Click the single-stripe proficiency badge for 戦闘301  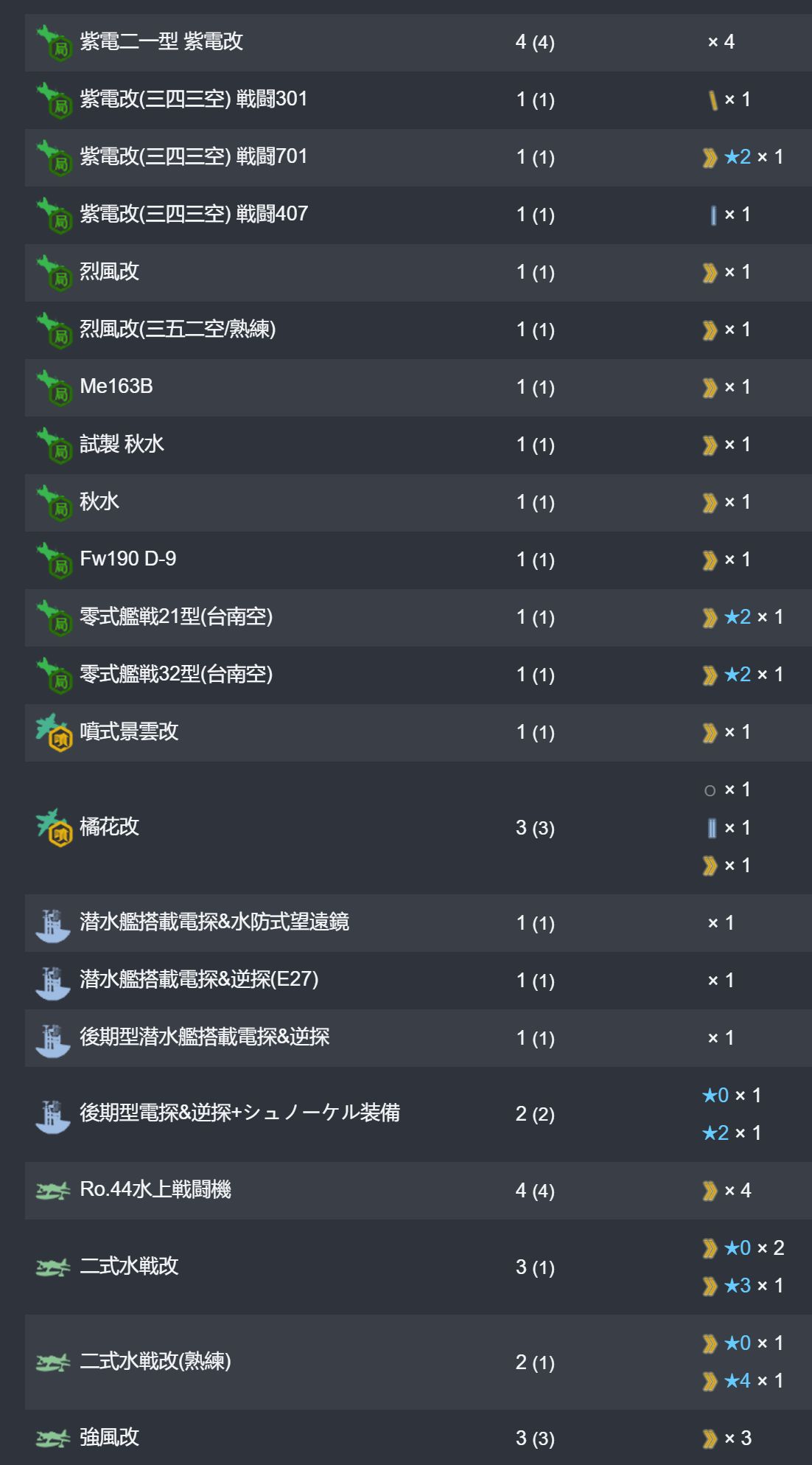tap(713, 100)
